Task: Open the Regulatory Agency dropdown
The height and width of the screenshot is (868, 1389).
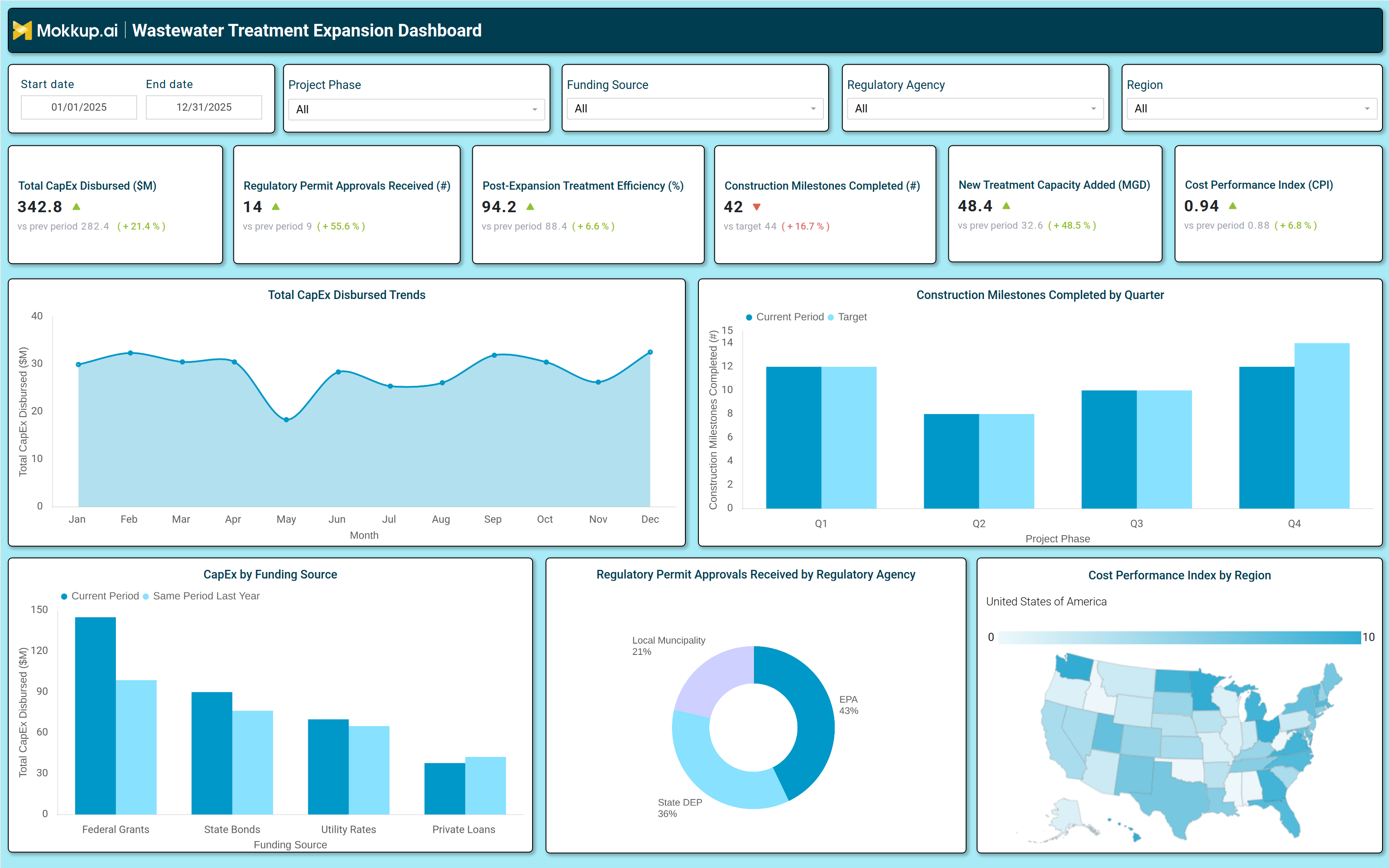Action: point(974,108)
